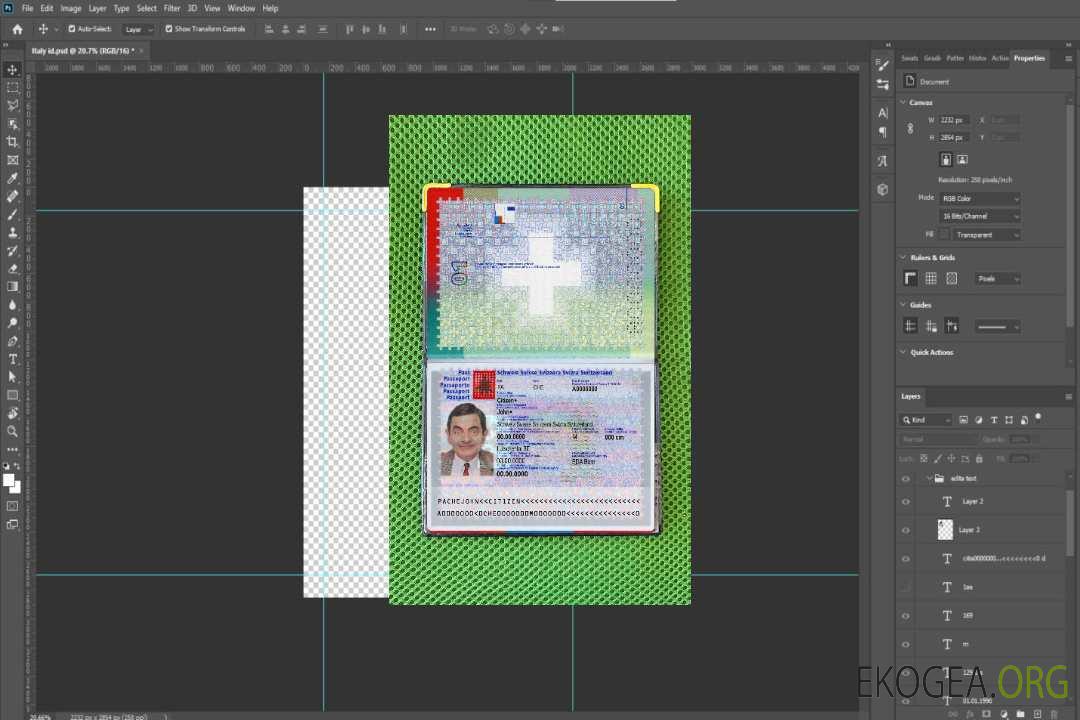Hide Layer 2 with checkerboard thumbnail
Screen dimensions: 1080x720
[906, 530]
